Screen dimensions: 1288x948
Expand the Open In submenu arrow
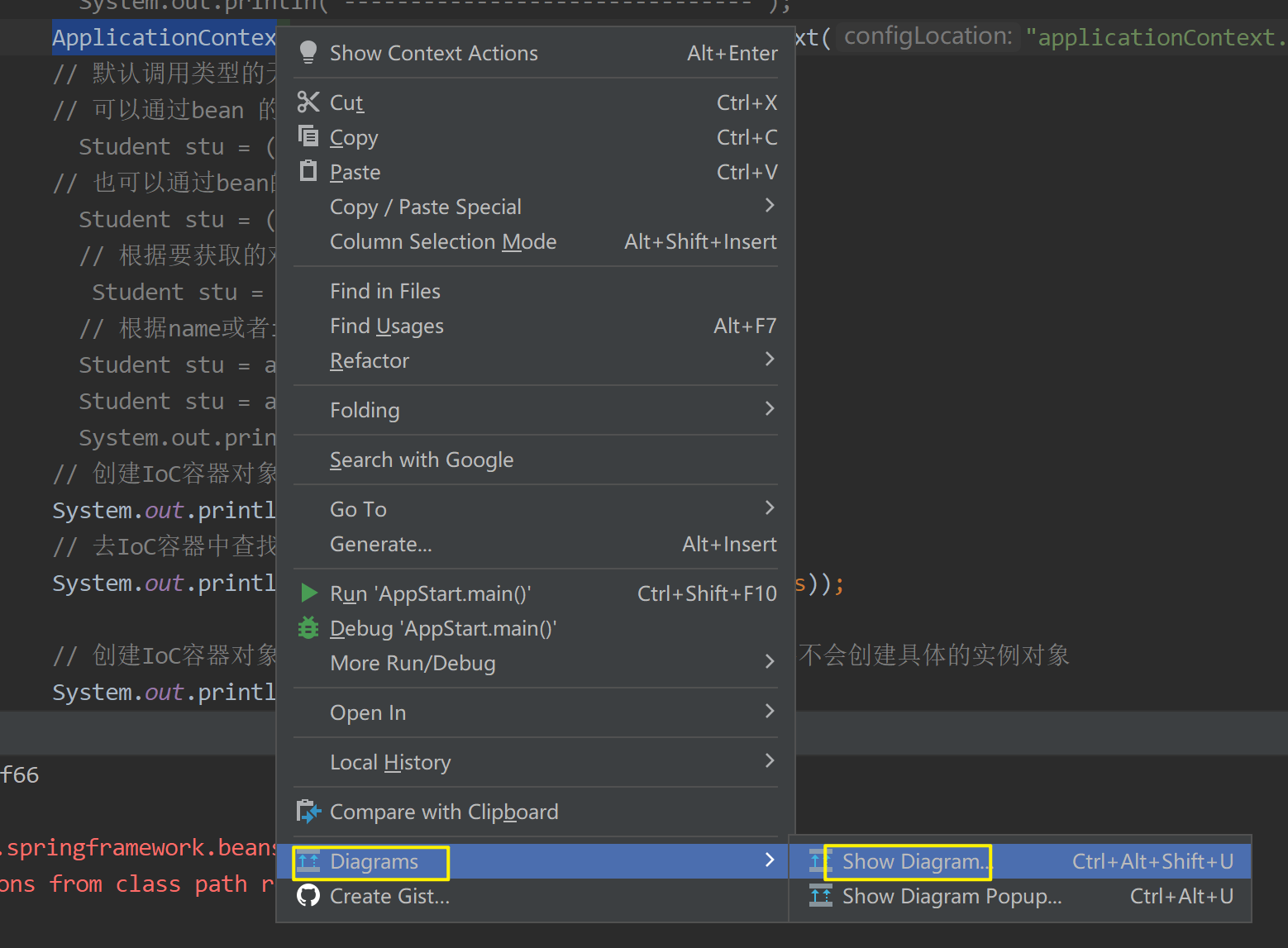pos(770,711)
